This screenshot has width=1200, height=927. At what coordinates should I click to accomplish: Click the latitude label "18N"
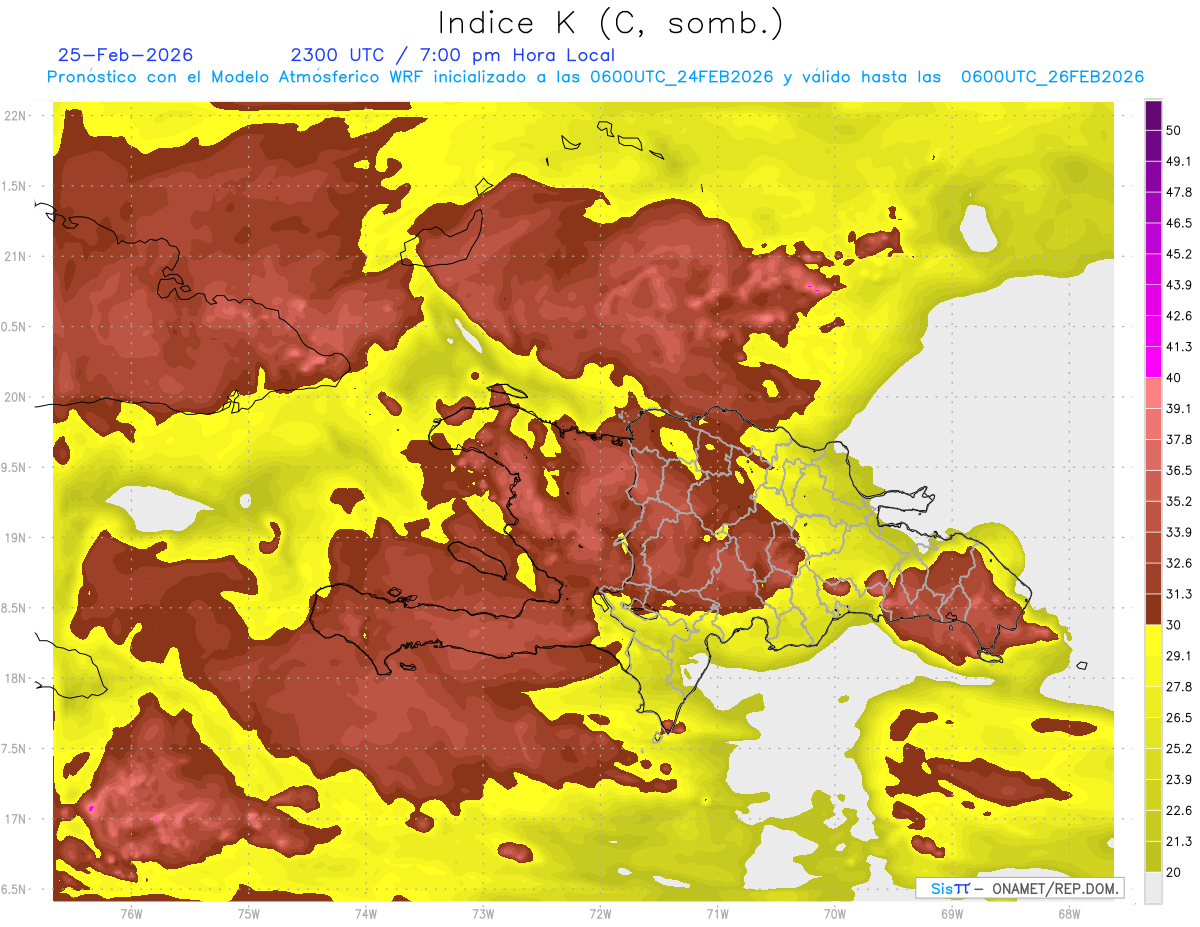pyautogui.click(x=14, y=678)
